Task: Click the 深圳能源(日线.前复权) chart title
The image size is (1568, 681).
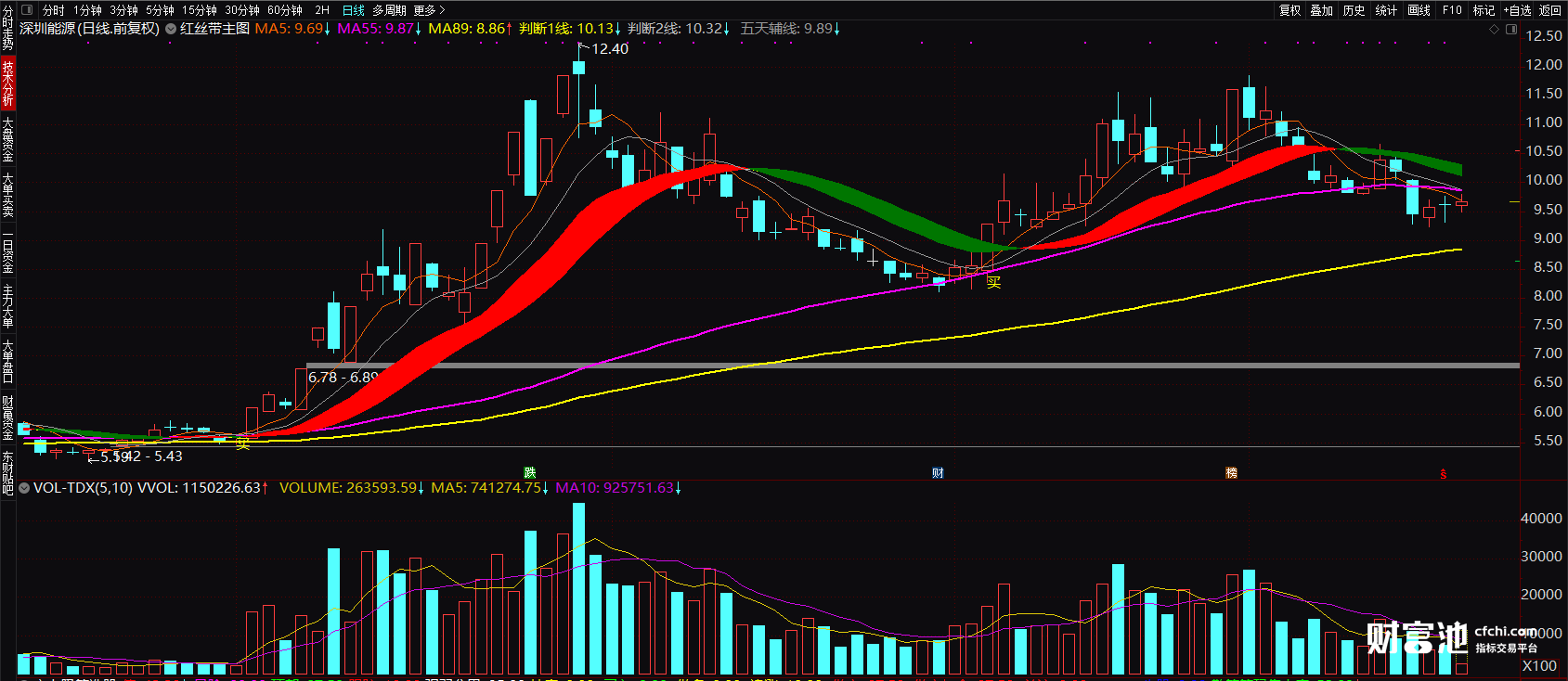Action: [90, 29]
